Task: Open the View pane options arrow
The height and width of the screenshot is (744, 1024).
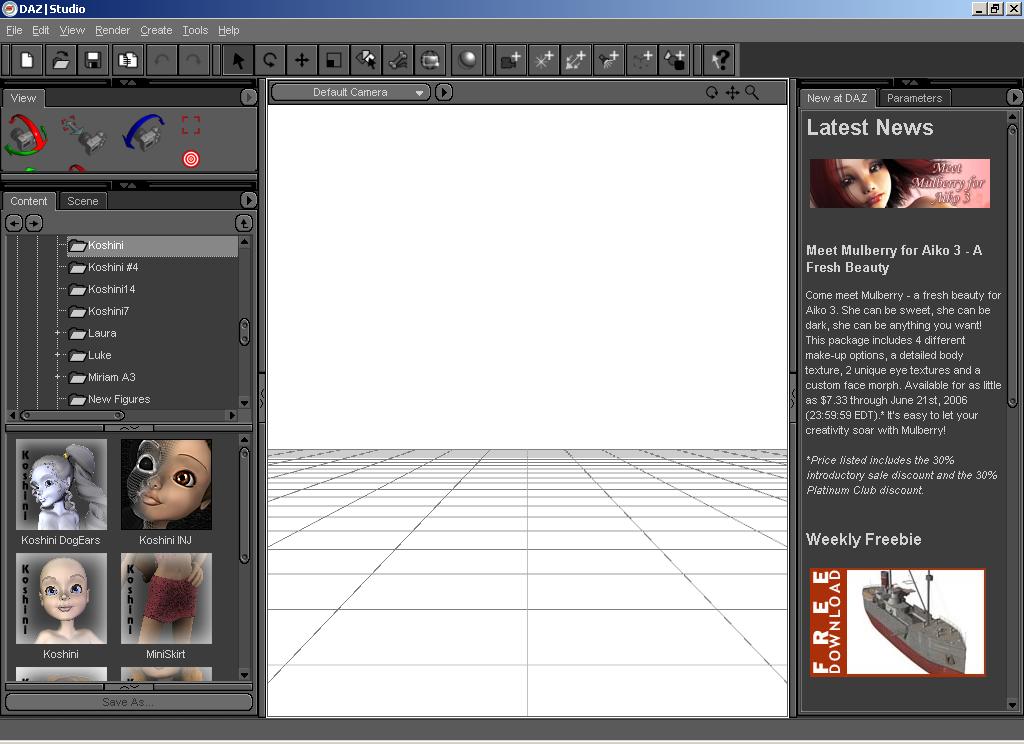Action: coord(248,97)
